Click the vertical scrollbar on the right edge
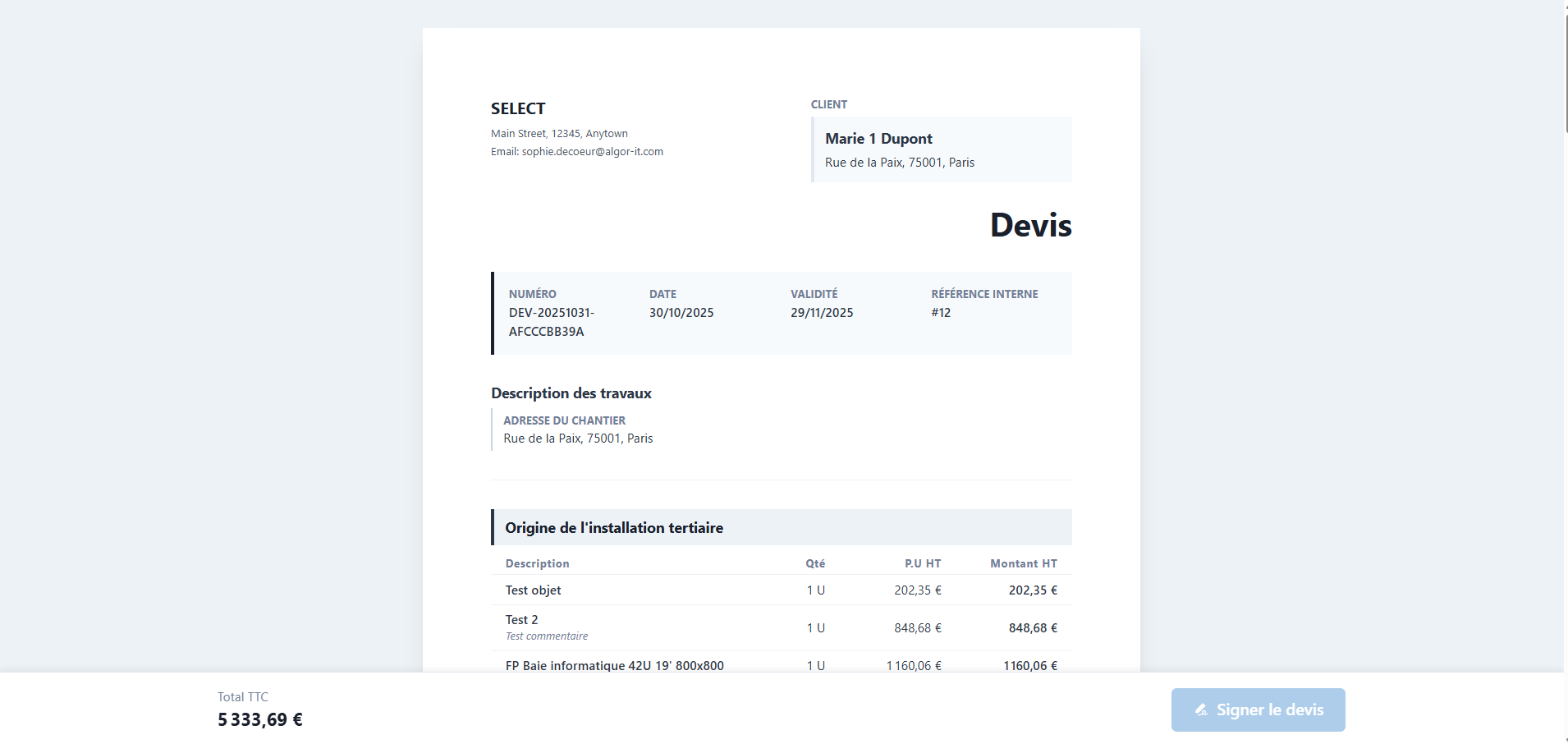The image size is (1568, 744). coord(1566,66)
